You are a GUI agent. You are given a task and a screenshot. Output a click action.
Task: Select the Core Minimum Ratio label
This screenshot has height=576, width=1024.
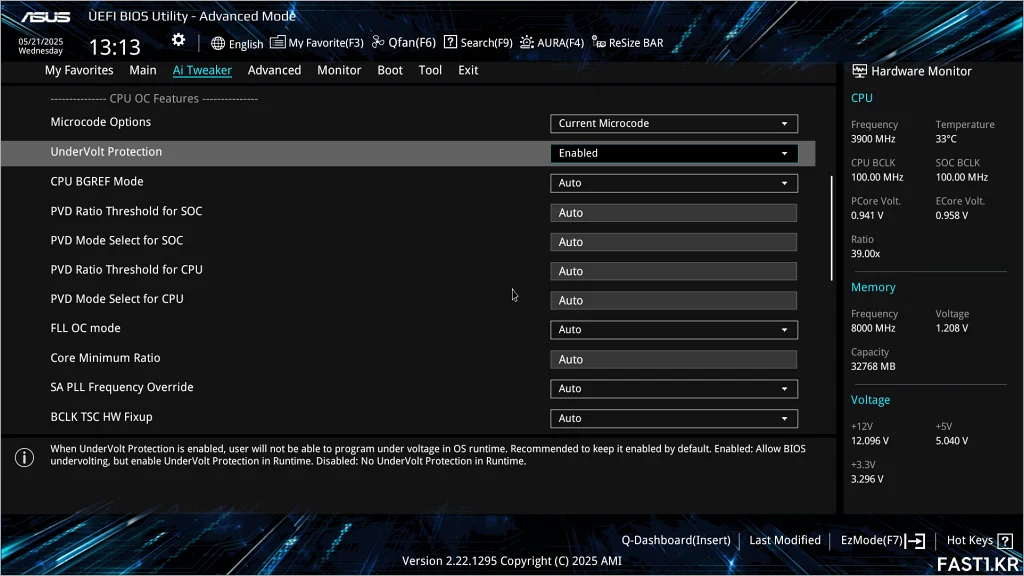pyautogui.click(x=105, y=358)
